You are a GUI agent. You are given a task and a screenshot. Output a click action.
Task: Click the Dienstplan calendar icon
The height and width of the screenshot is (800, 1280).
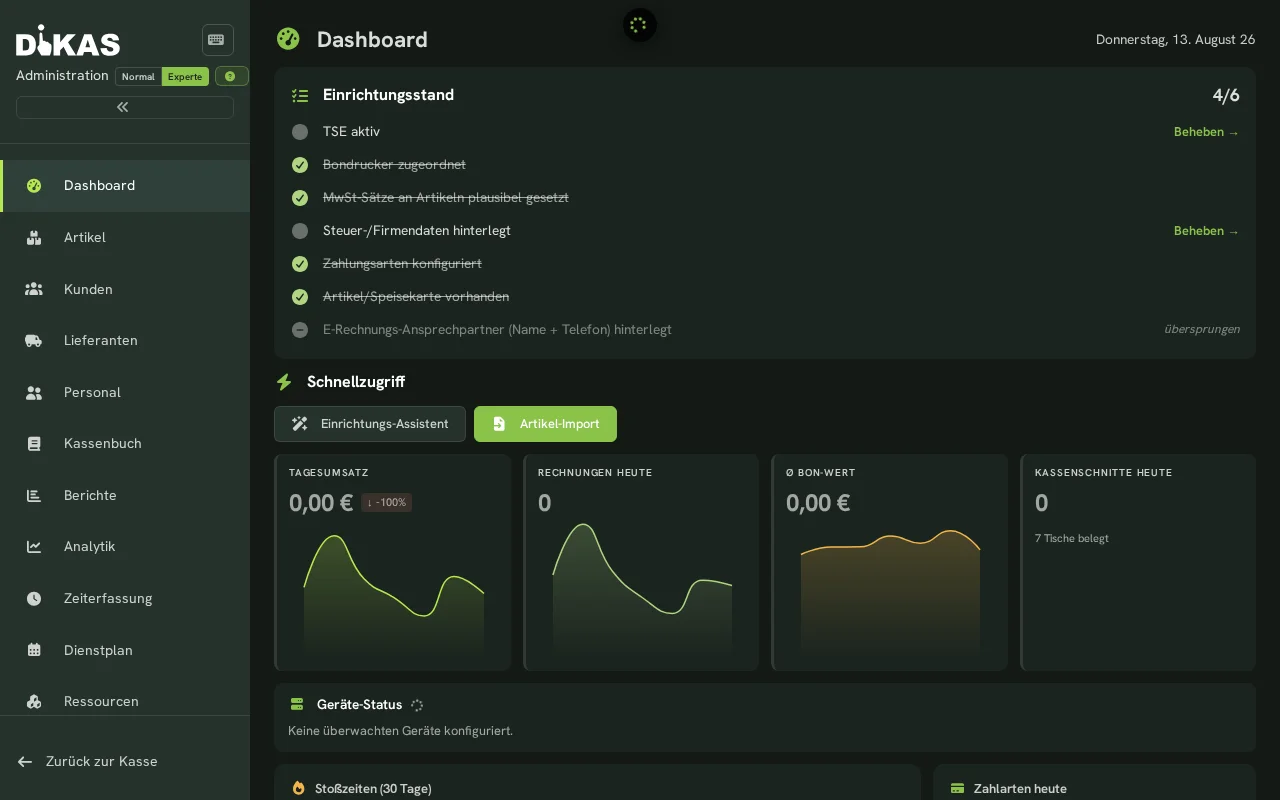pos(34,651)
